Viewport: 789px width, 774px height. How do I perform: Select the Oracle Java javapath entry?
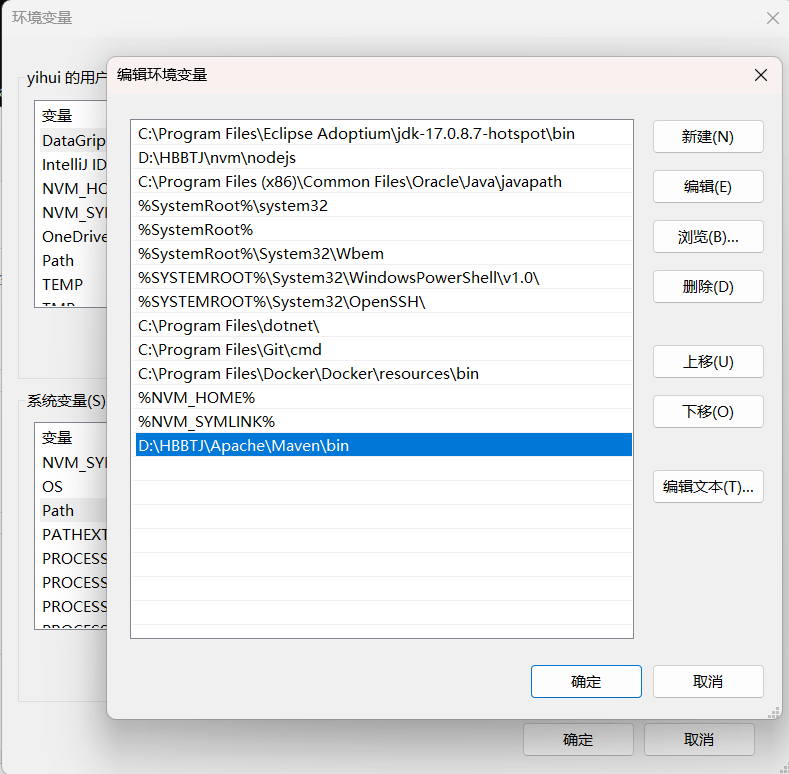tap(350, 182)
